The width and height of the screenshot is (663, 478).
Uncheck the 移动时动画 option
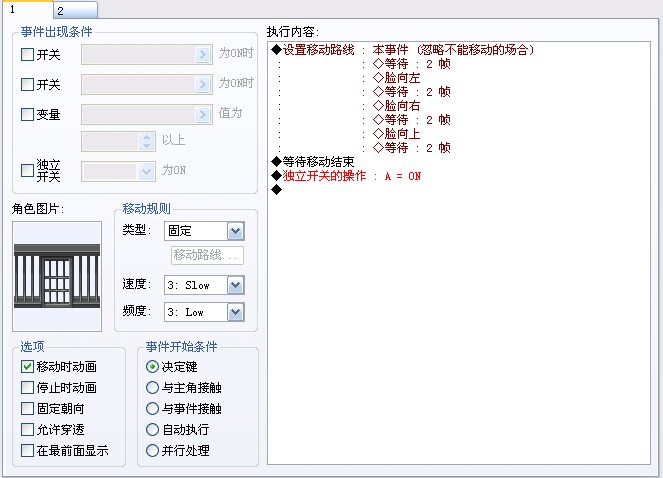pos(27,366)
